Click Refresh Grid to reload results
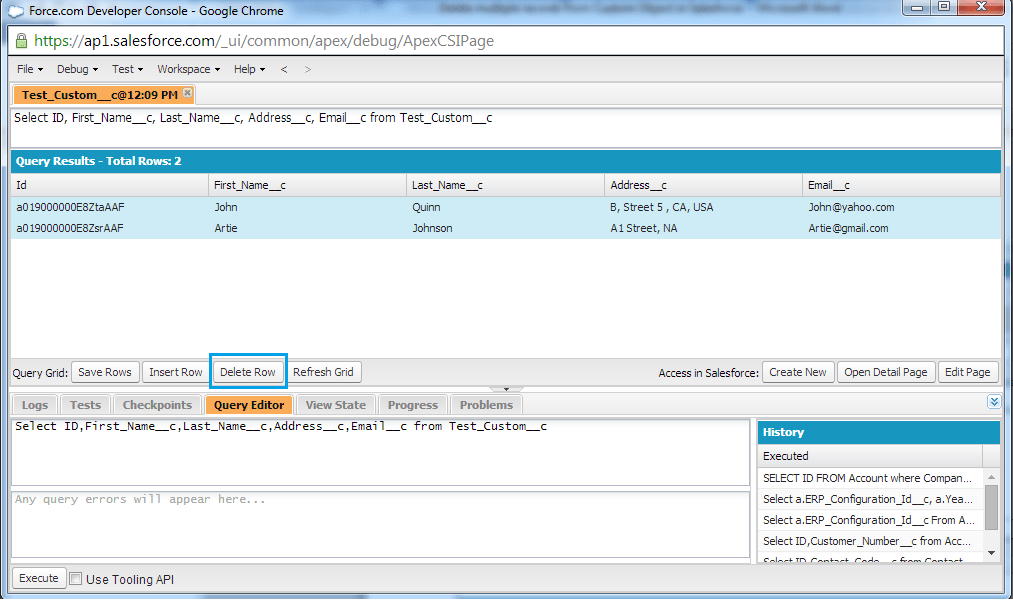 coord(324,371)
